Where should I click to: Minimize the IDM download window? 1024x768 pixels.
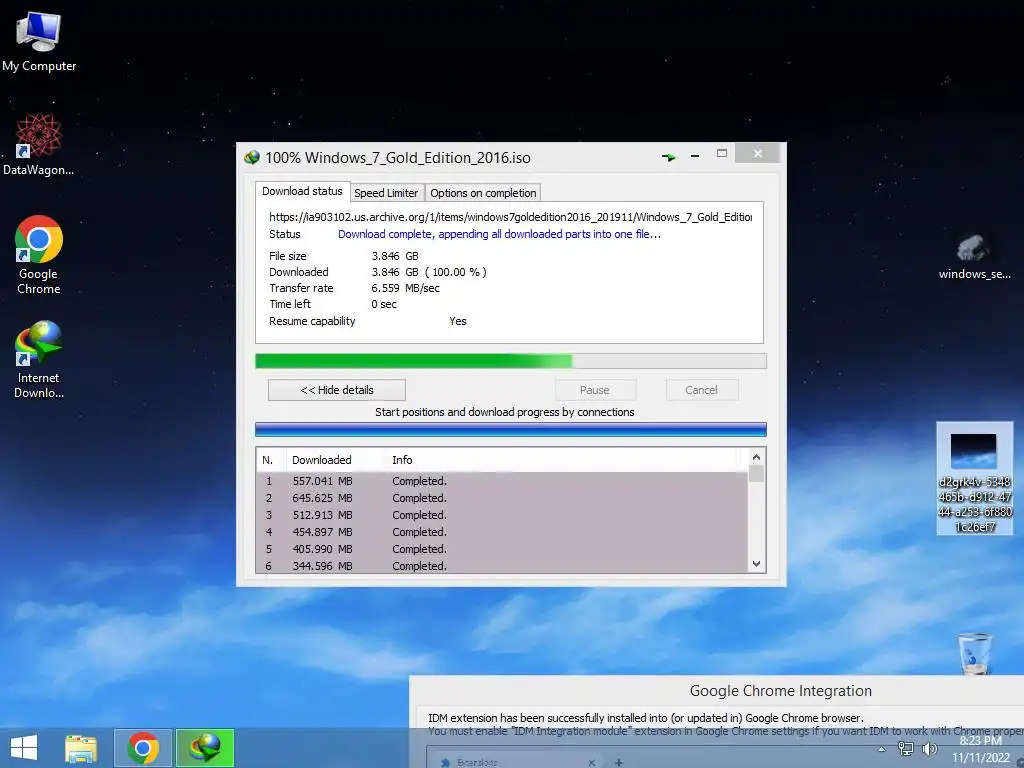[695, 155]
